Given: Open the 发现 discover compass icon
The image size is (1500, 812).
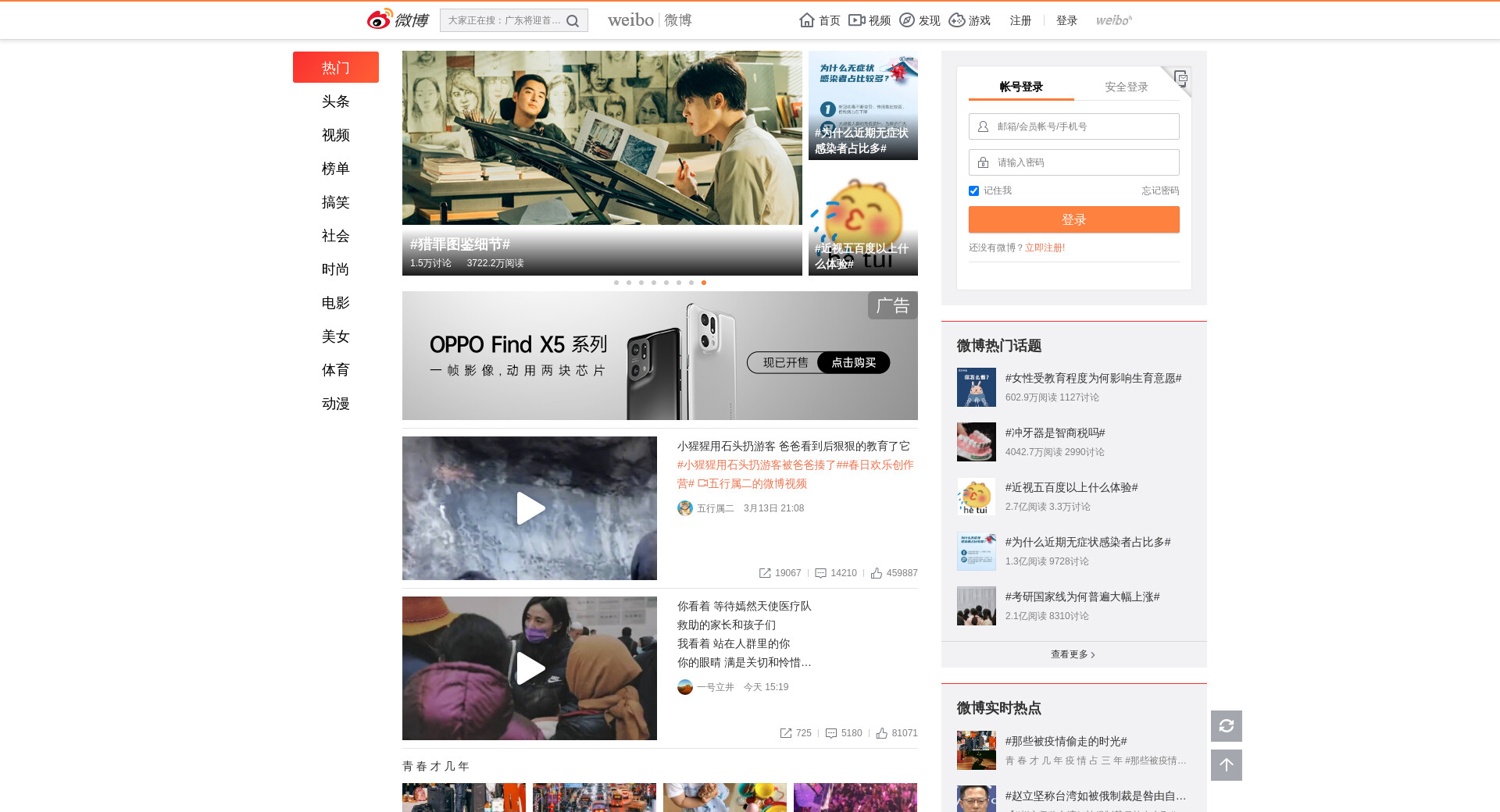Looking at the screenshot, I should coord(907,20).
